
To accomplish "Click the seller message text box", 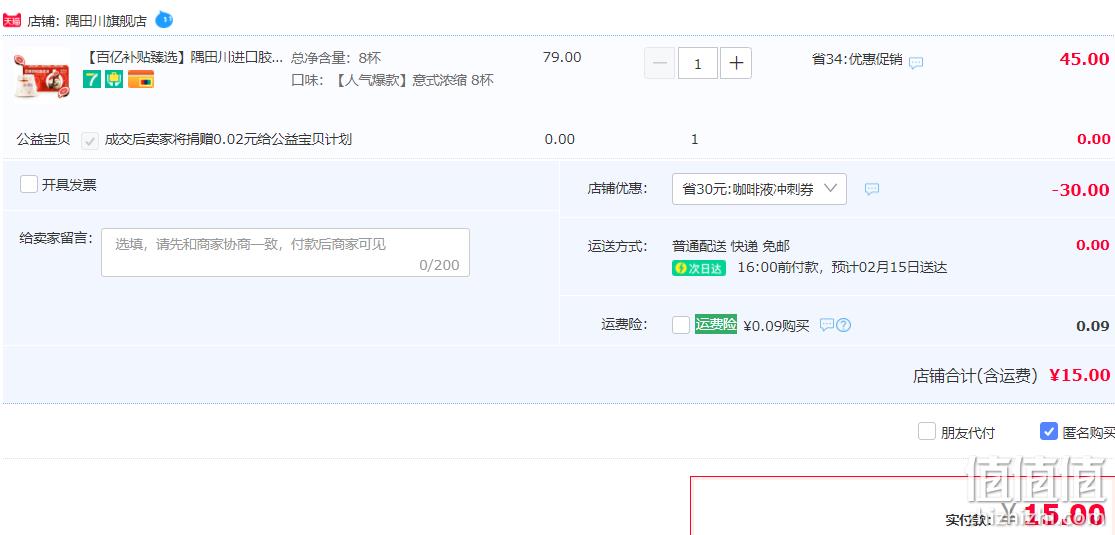I will pyautogui.click(x=285, y=253).
